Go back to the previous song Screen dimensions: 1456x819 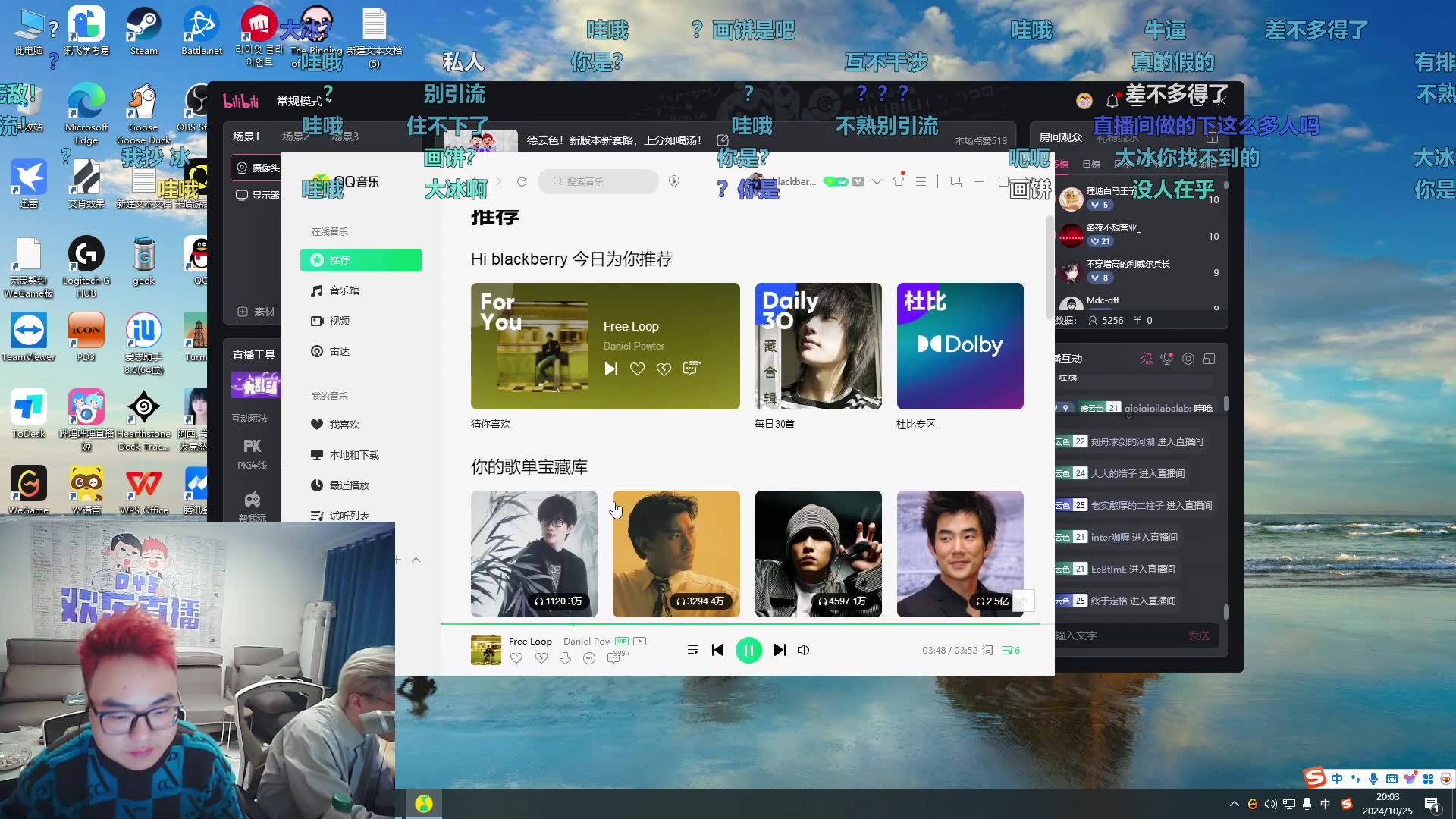717,650
